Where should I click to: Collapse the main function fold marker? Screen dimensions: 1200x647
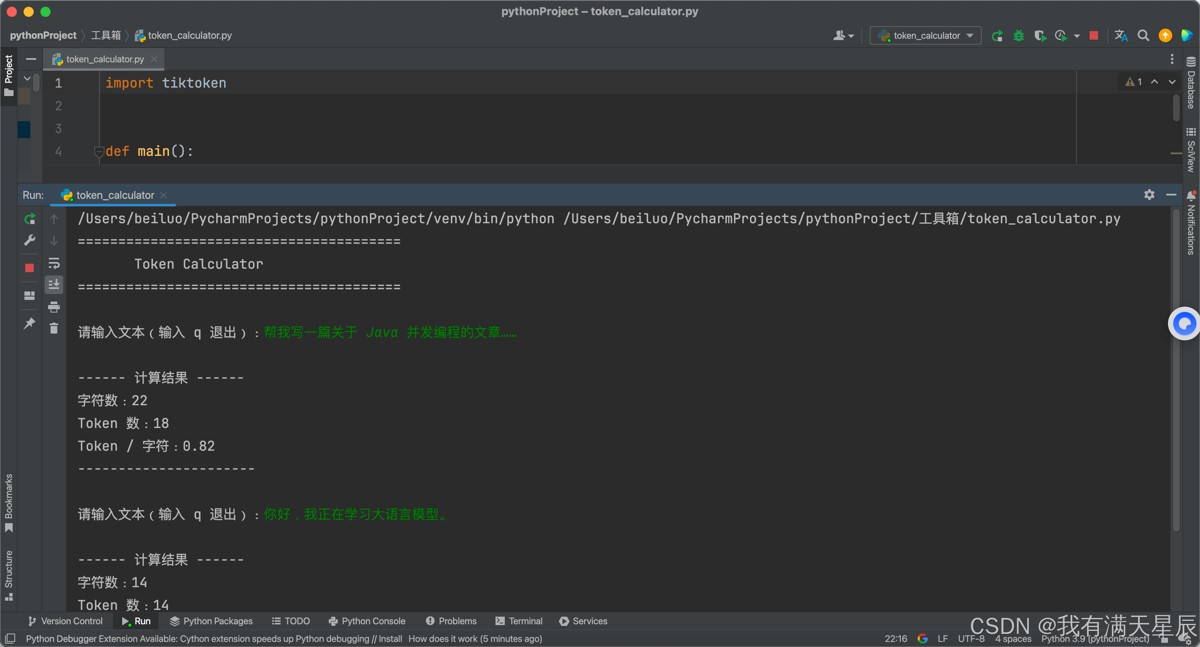click(x=99, y=152)
